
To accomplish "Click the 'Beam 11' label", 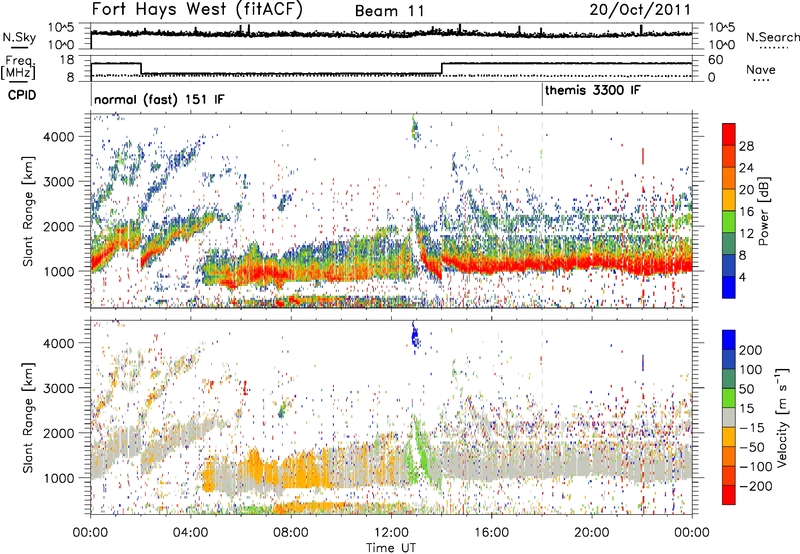I will [x=390, y=11].
